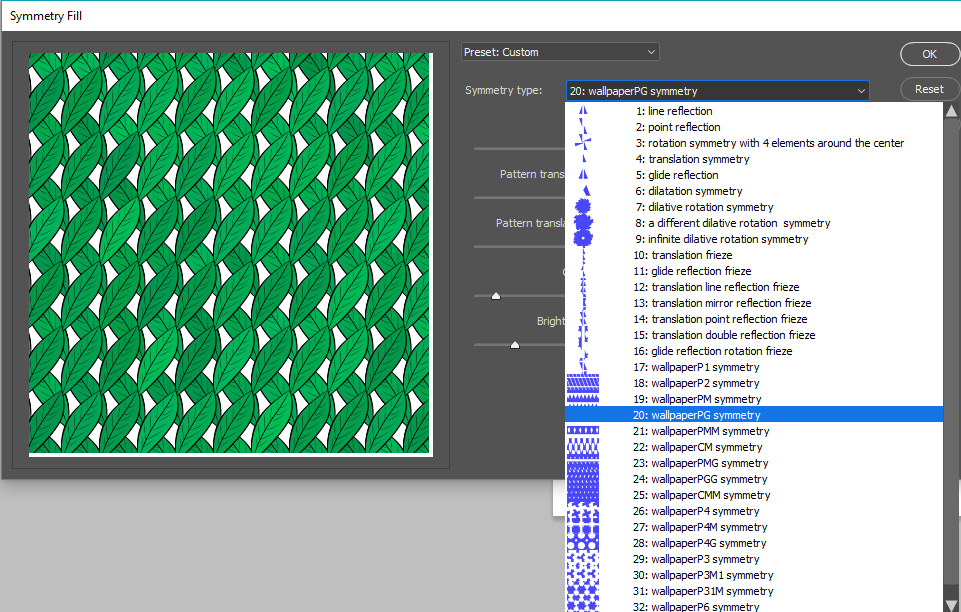Open the Preset Custom dropdown
The image size is (961, 612).
[560, 52]
